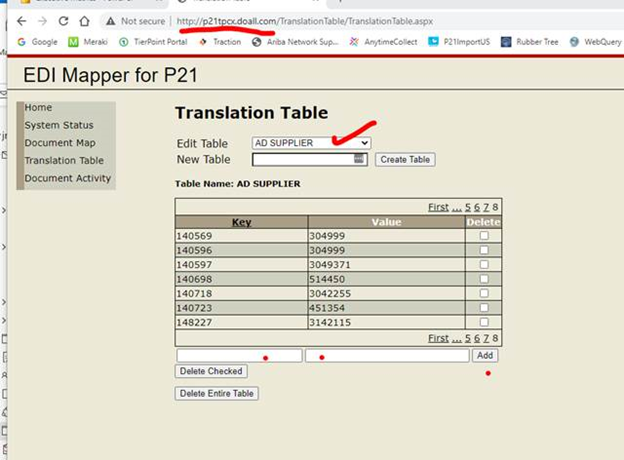This screenshot has height=460, width=624.
Task: Open the Rubber Tree bookmark
Action: [528, 42]
